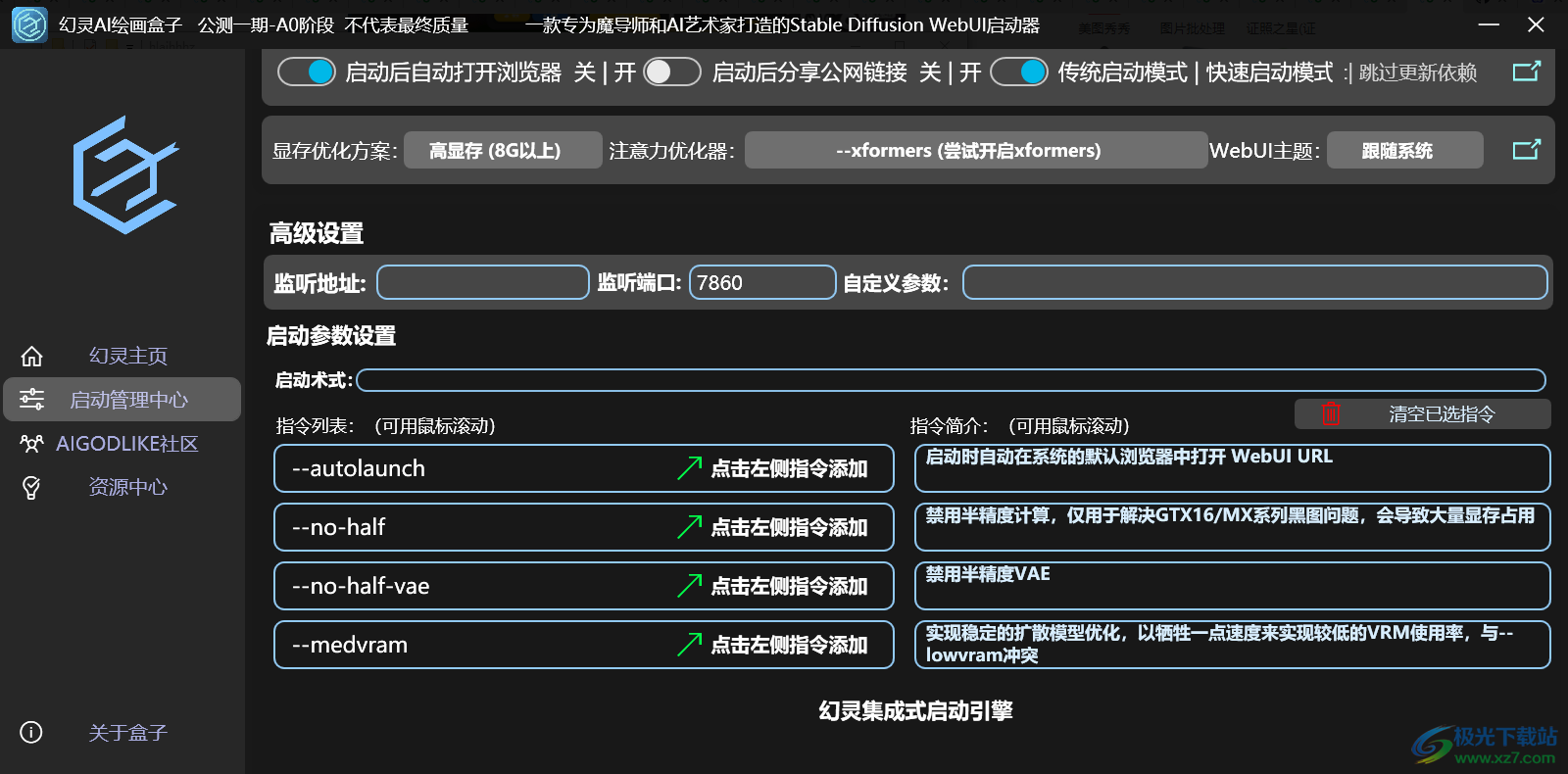Click the 高级设置 heading
1568x774 pixels.
[317, 233]
